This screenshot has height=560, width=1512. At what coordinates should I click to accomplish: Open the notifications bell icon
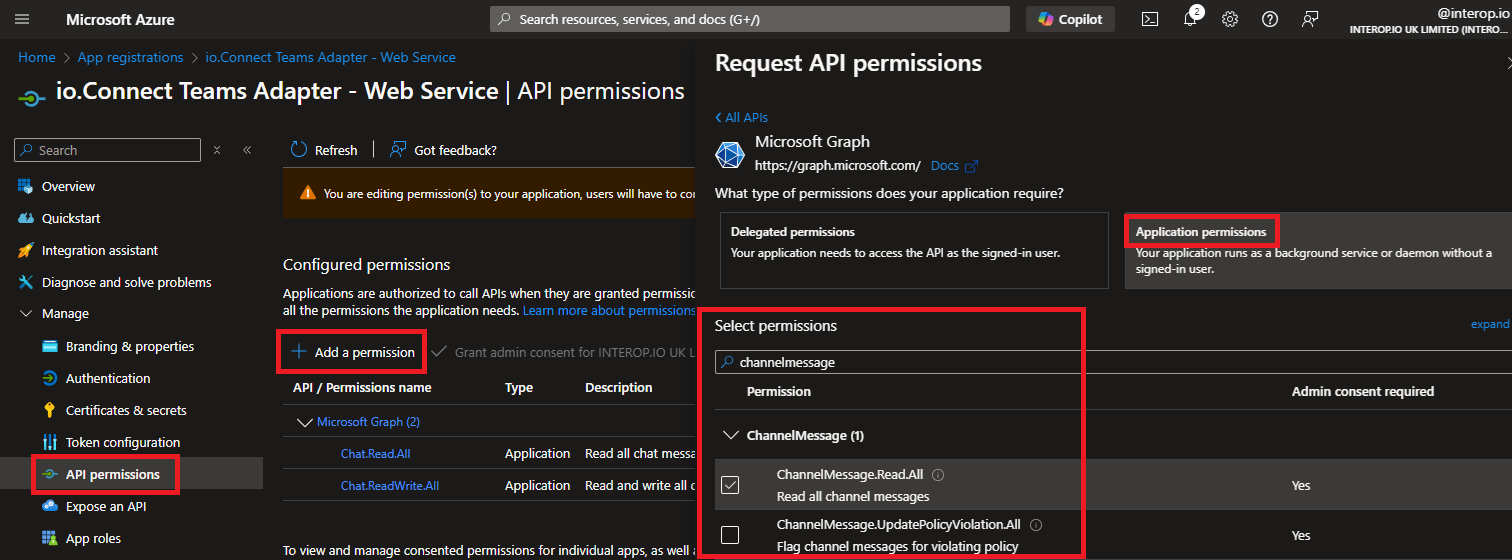point(1190,19)
